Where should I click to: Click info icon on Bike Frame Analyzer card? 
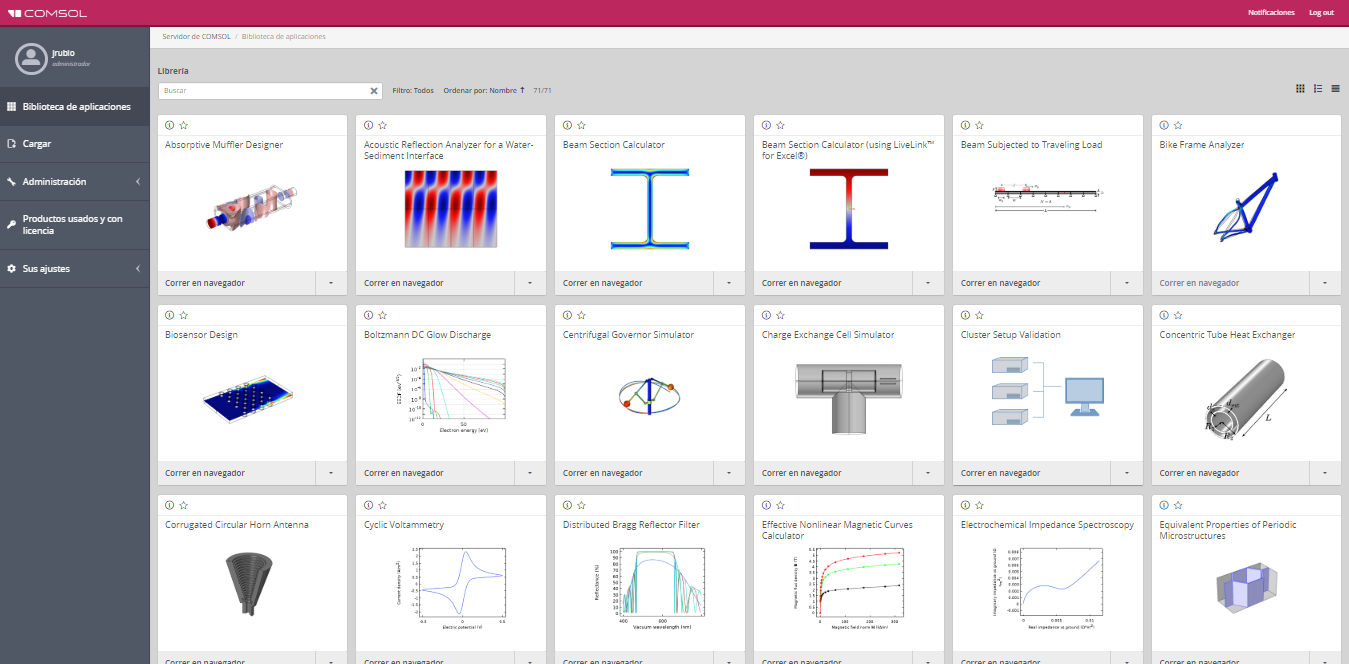(x=1164, y=125)
